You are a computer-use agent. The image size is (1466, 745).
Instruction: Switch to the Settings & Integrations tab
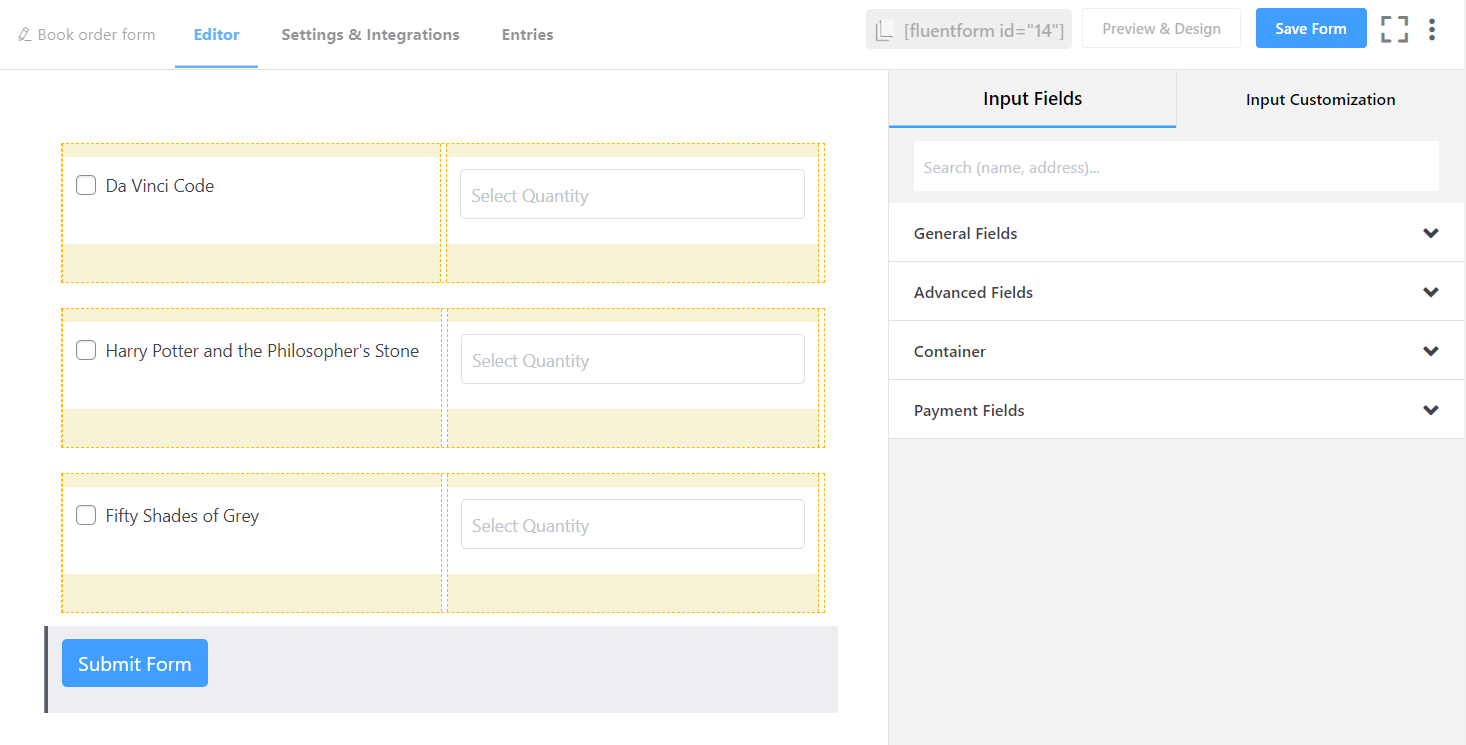click(370, 34)
